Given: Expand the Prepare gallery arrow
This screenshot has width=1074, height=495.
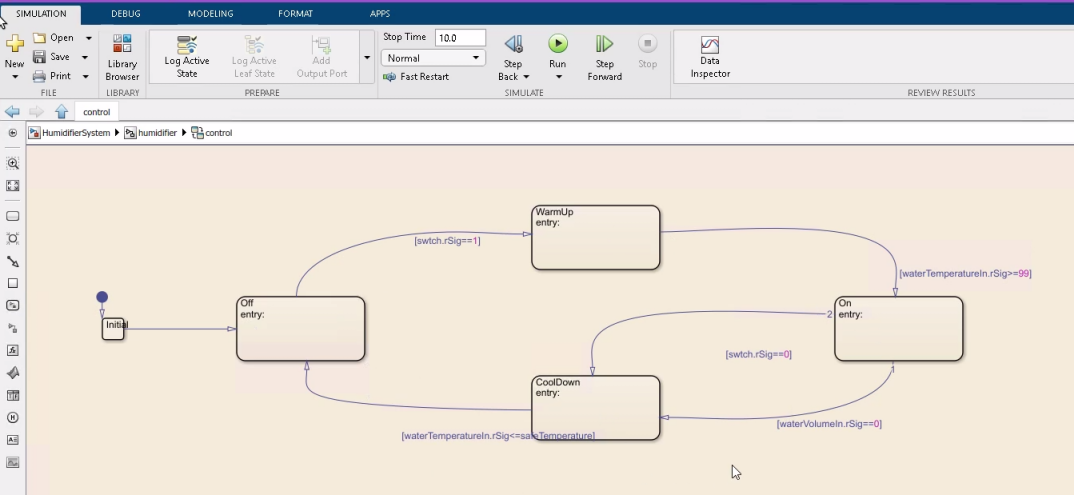Looking at the screenshot, I should pyautogui.click(x=366, y=58).
